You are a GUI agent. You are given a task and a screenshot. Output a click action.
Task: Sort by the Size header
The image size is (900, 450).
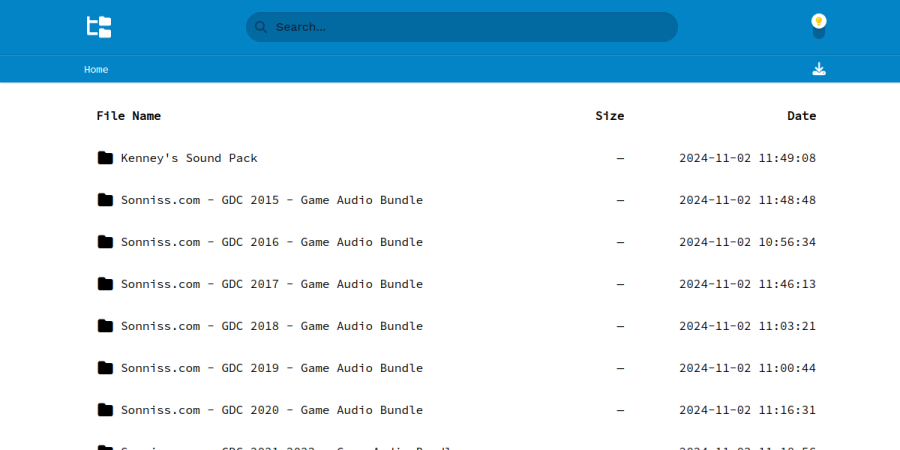point(610,116)
